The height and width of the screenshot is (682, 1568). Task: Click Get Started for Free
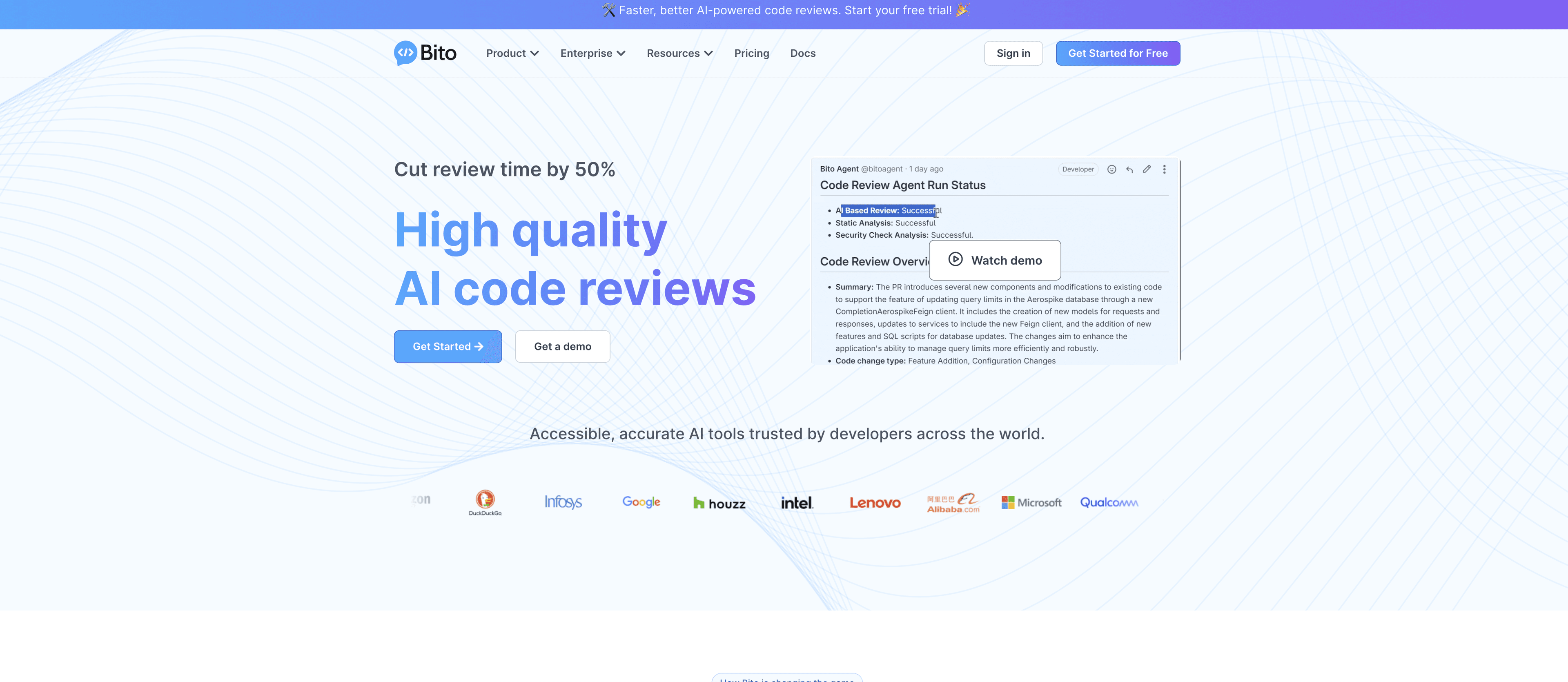tap(1118, 53)
